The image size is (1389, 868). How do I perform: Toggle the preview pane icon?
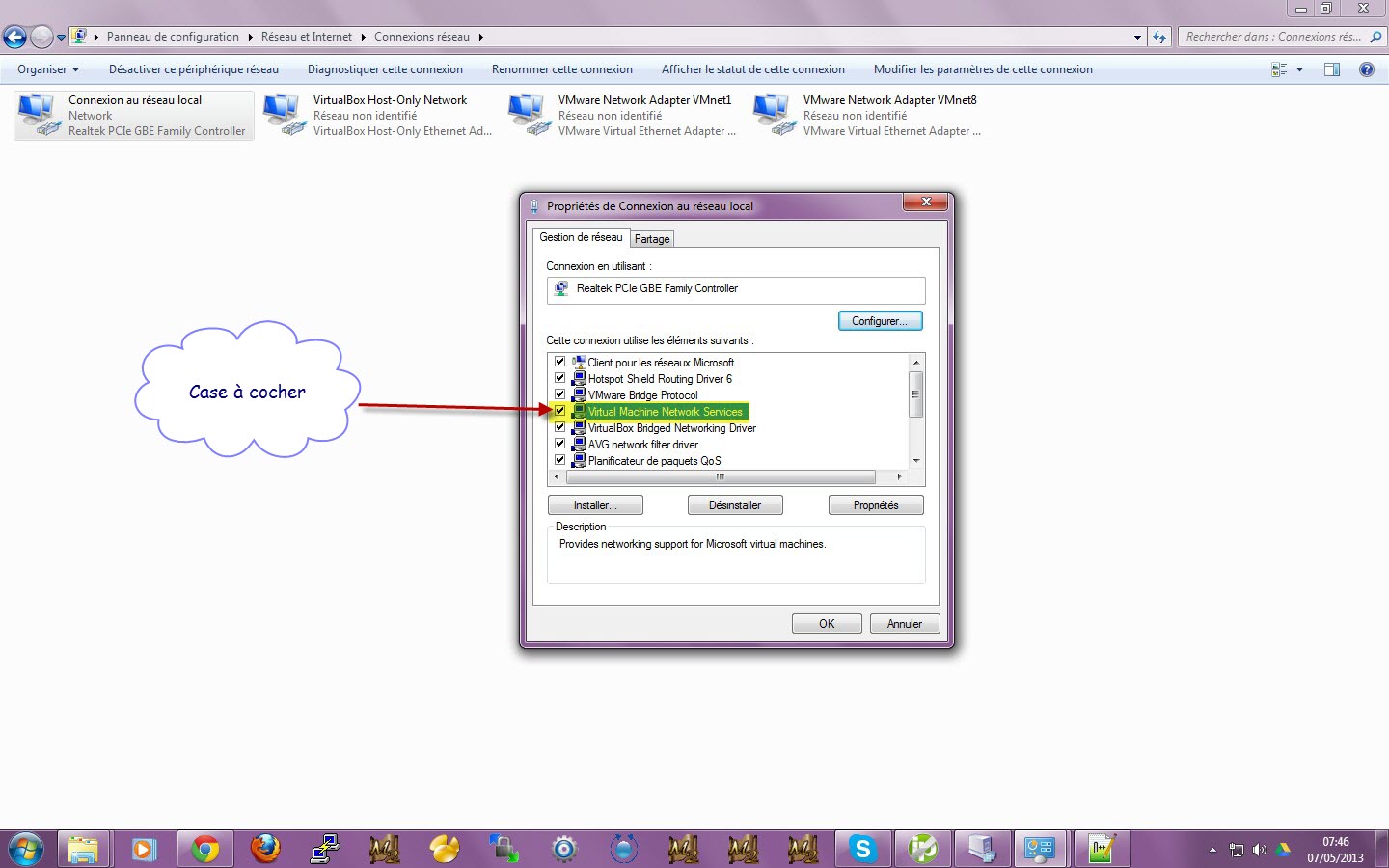[1332, 69]
